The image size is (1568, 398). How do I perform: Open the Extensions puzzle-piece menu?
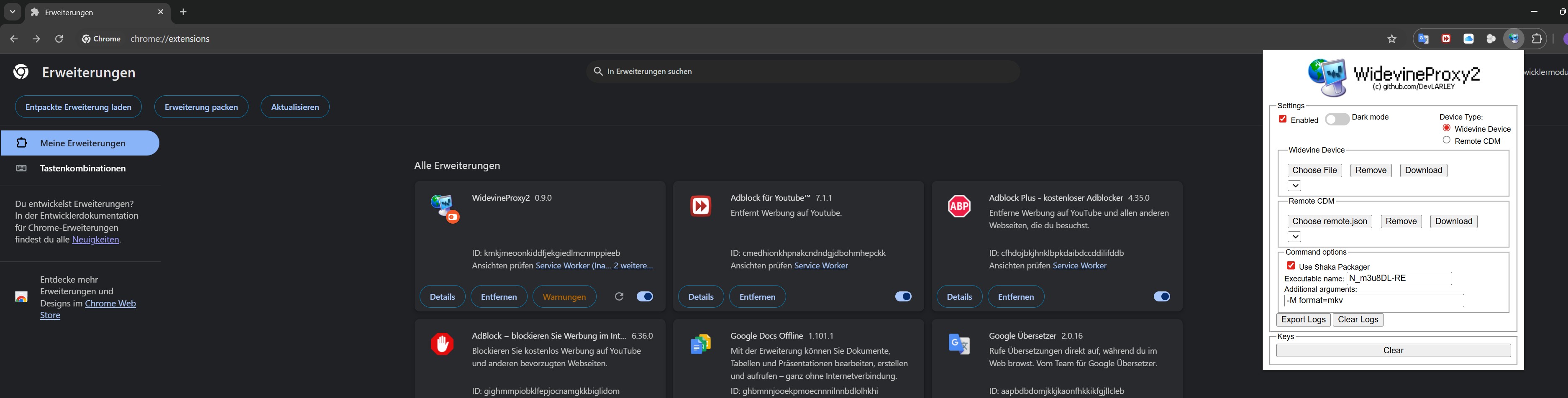tap(1537, 39)
